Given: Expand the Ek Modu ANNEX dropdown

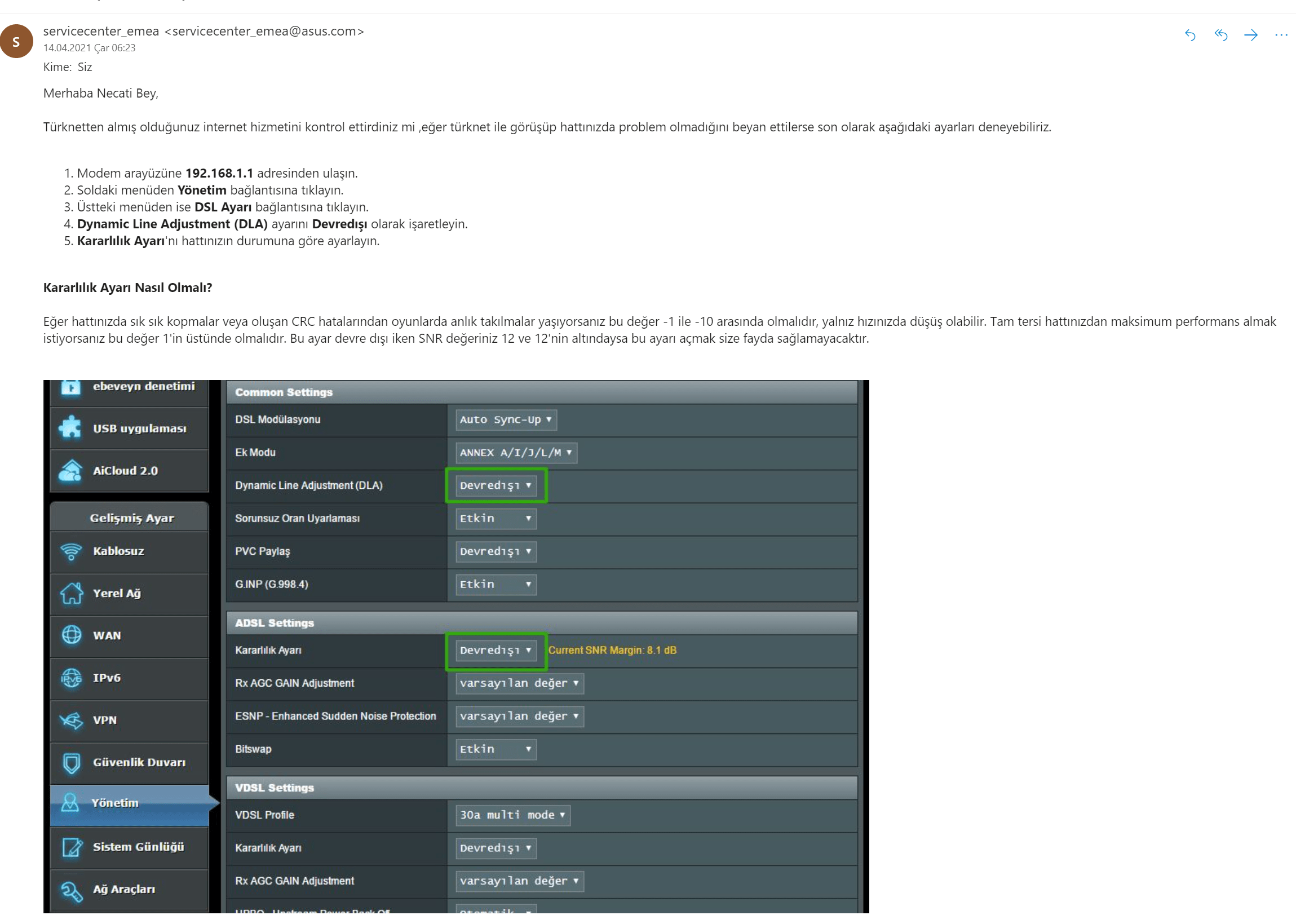Looking at the screenshot, I should [x=515, y=452].
